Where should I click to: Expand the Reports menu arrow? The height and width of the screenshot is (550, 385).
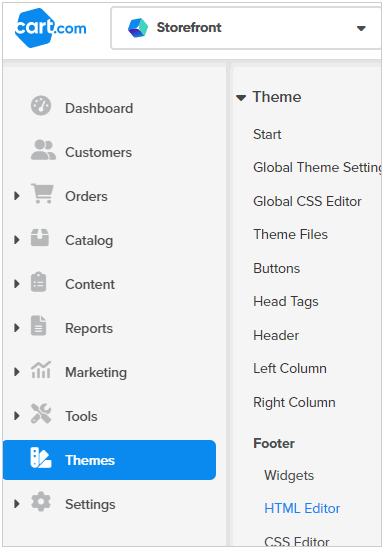coord(16,328)
